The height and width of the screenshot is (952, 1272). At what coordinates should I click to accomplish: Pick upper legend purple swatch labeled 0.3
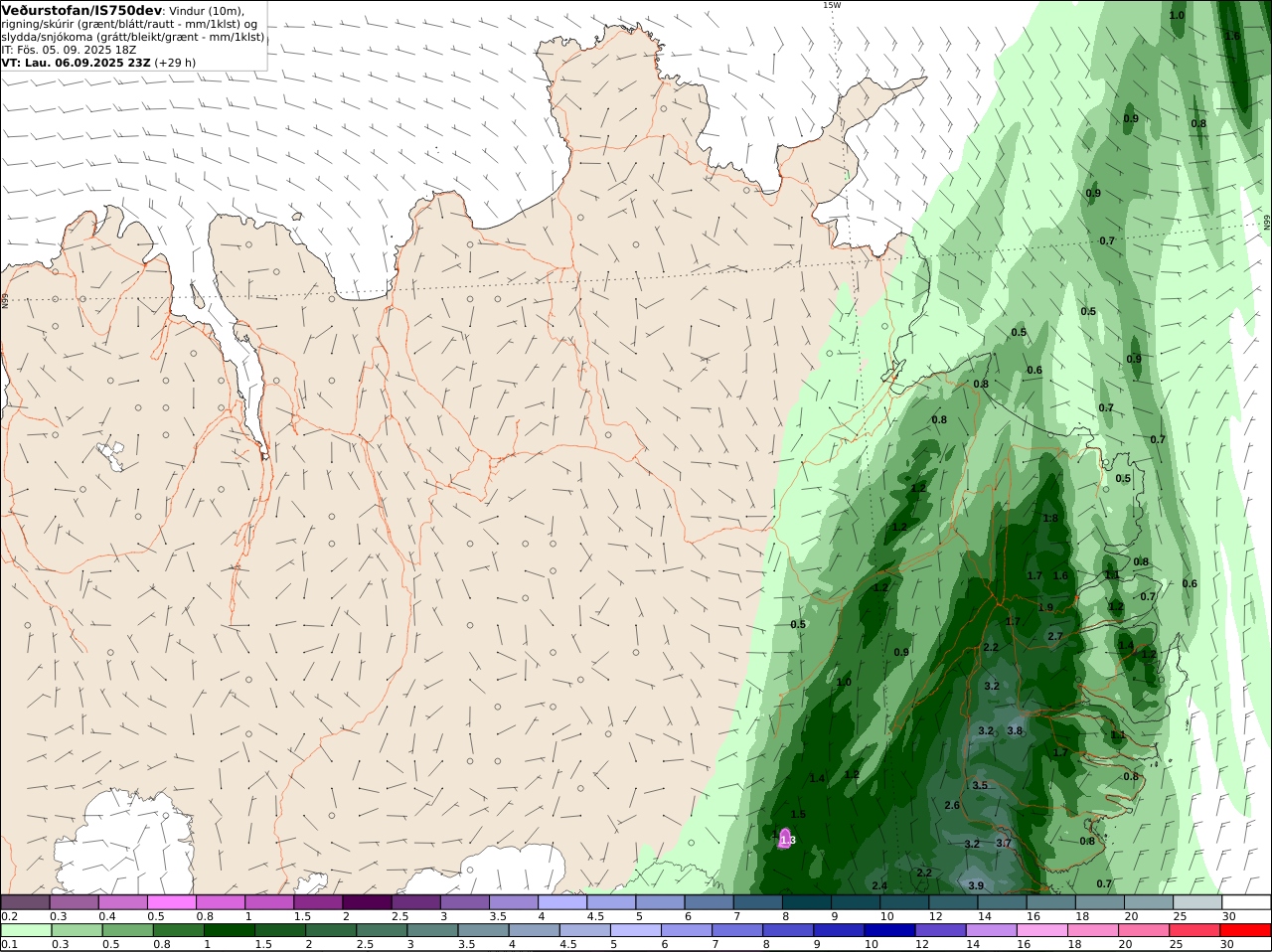click(x=76, y=902)
